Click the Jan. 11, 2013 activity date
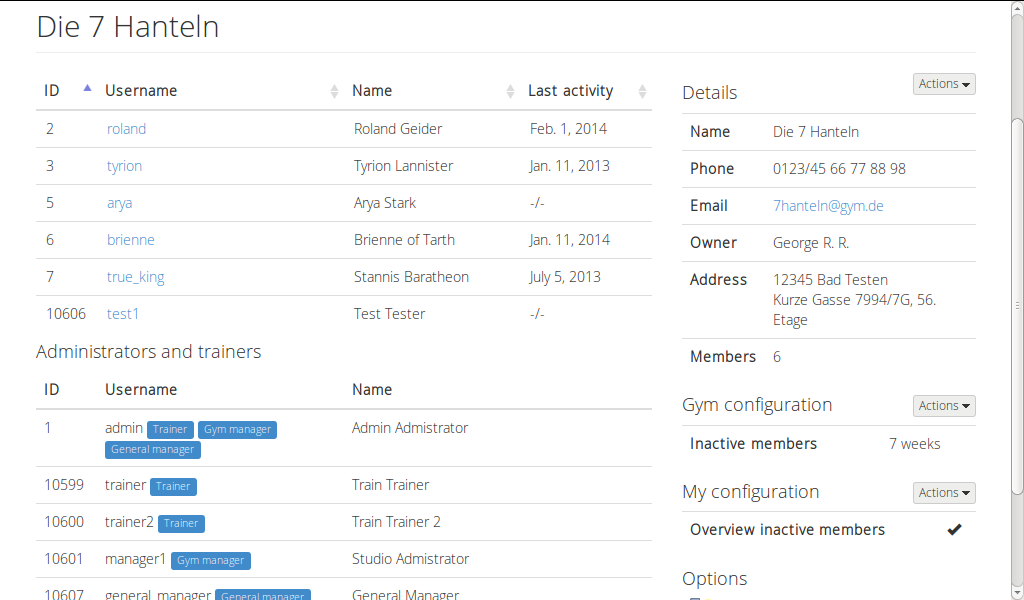The image size is (1024, 600). [x=569, y=166]
